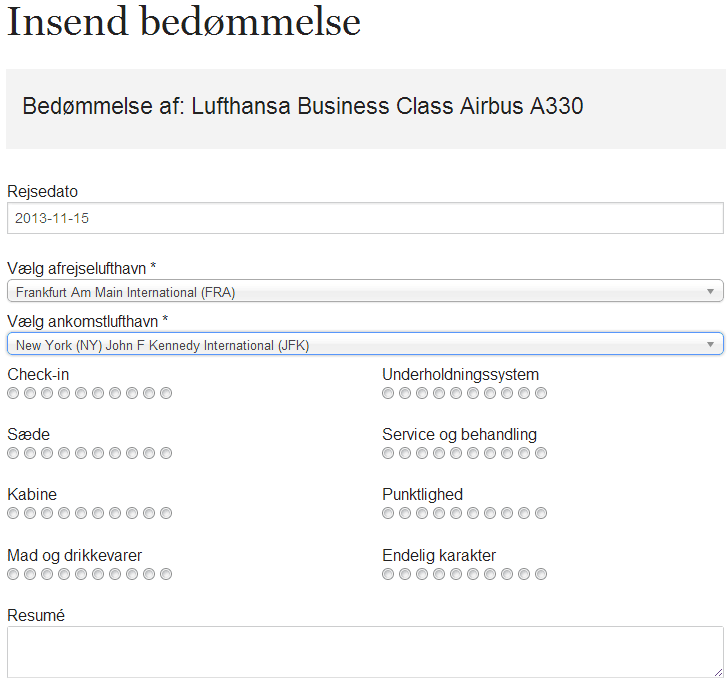This screenshot has height=684, width=728.
Task: Select first Mad og drikkevarer radio button
Action: tap(13, 574)
